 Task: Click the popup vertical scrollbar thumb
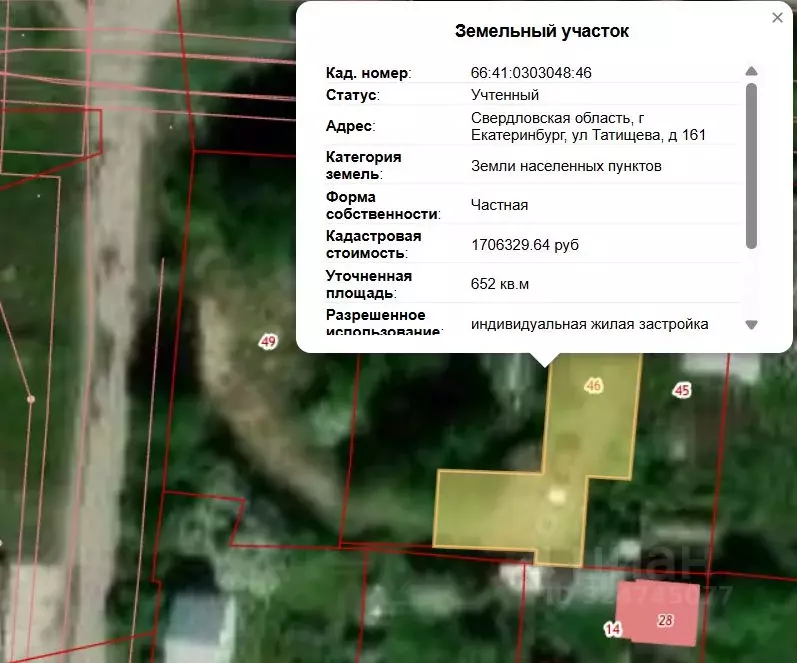751,166
